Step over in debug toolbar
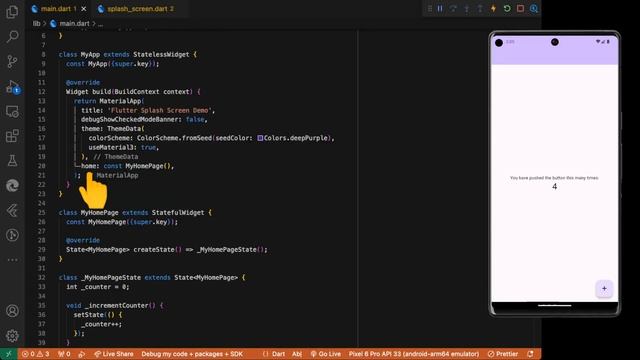The height and width of the screenshot is (360, 640). point(453,9)
